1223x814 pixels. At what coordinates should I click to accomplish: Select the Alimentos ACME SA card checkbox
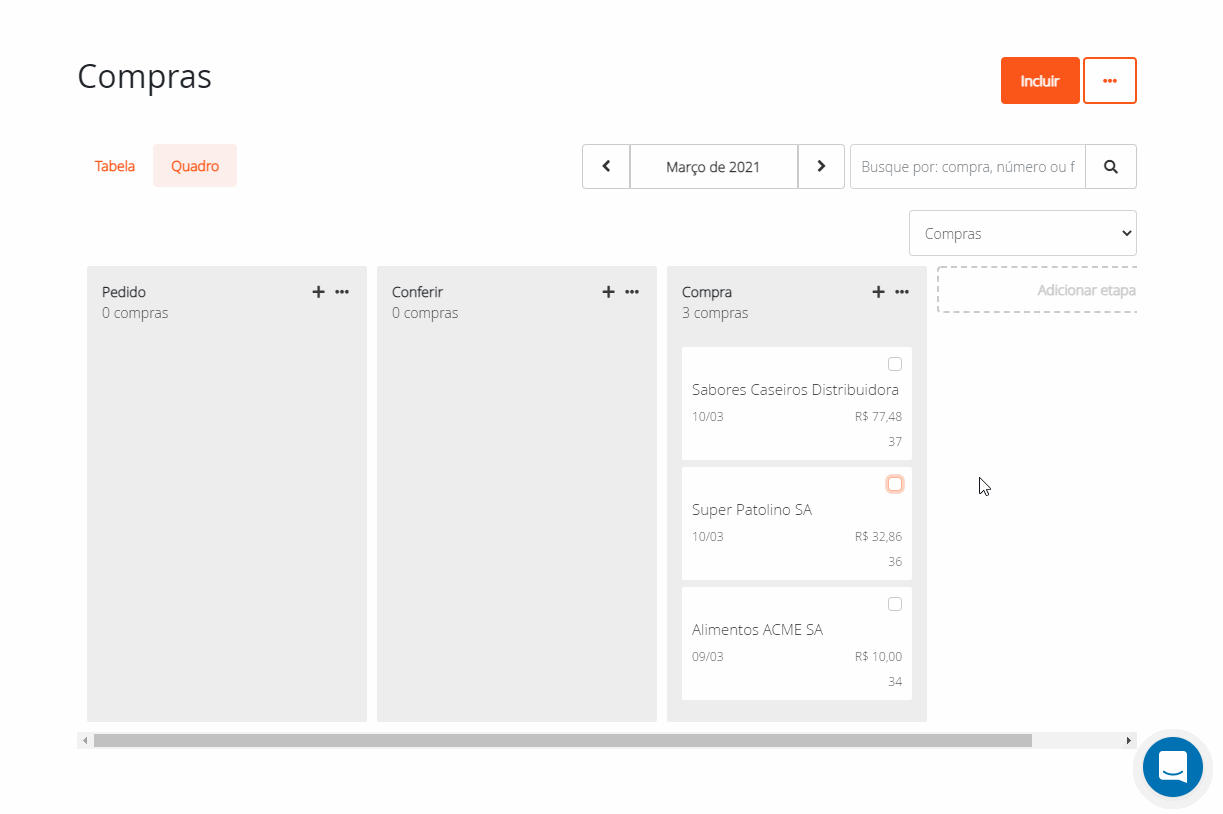pyautogui.click(x=895, y=604)
